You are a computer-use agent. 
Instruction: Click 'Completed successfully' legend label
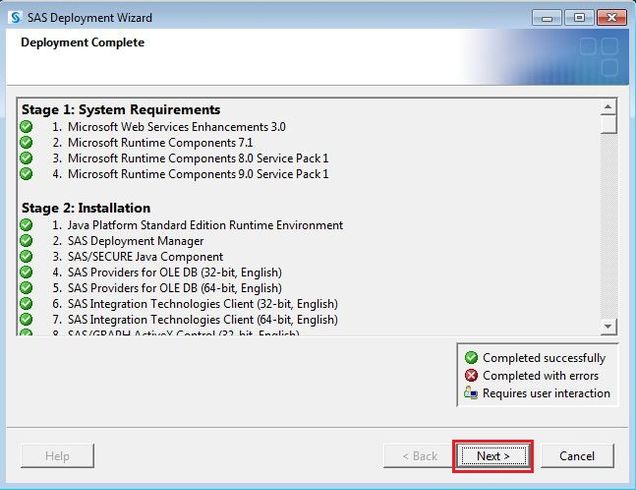click(544, 358)
